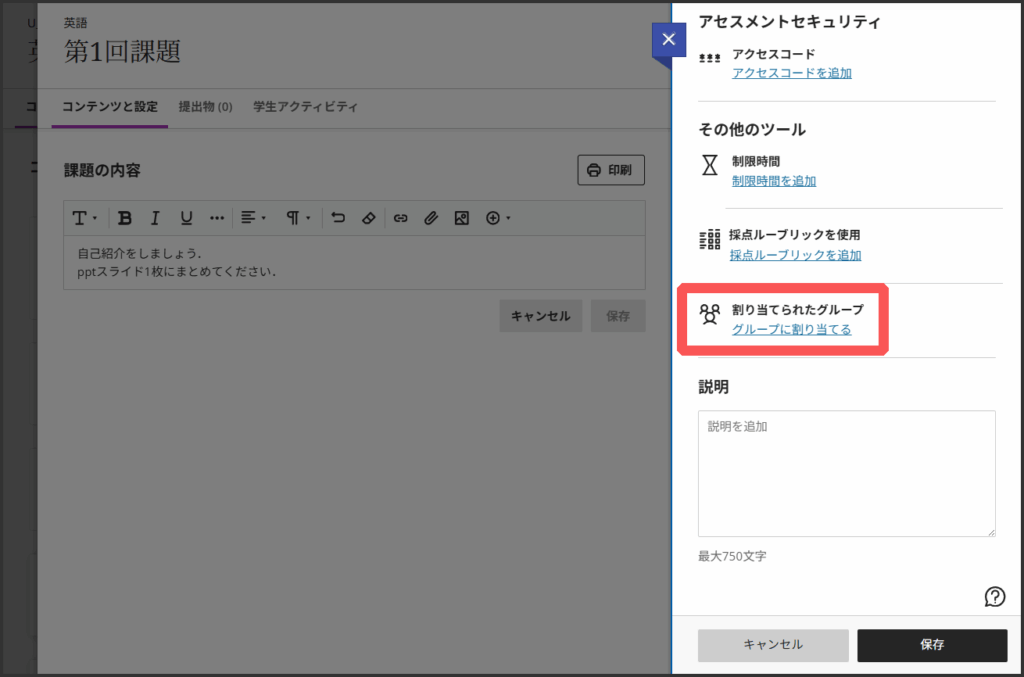1024x677 pixels.
Task: Expand the plus insert content dropdown
Action: click(498, 218)
